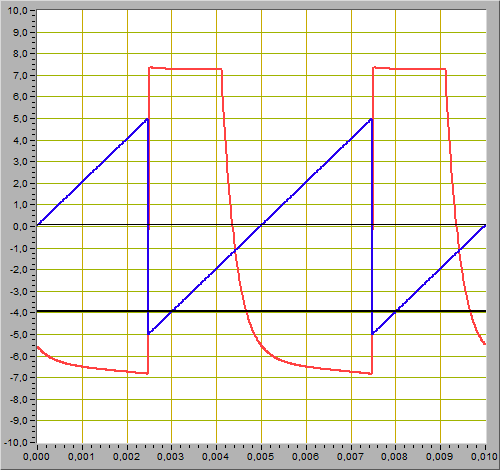Click the -10,0 y-axis label
This screenshot has width=500, height=470.
click(16, 443)
